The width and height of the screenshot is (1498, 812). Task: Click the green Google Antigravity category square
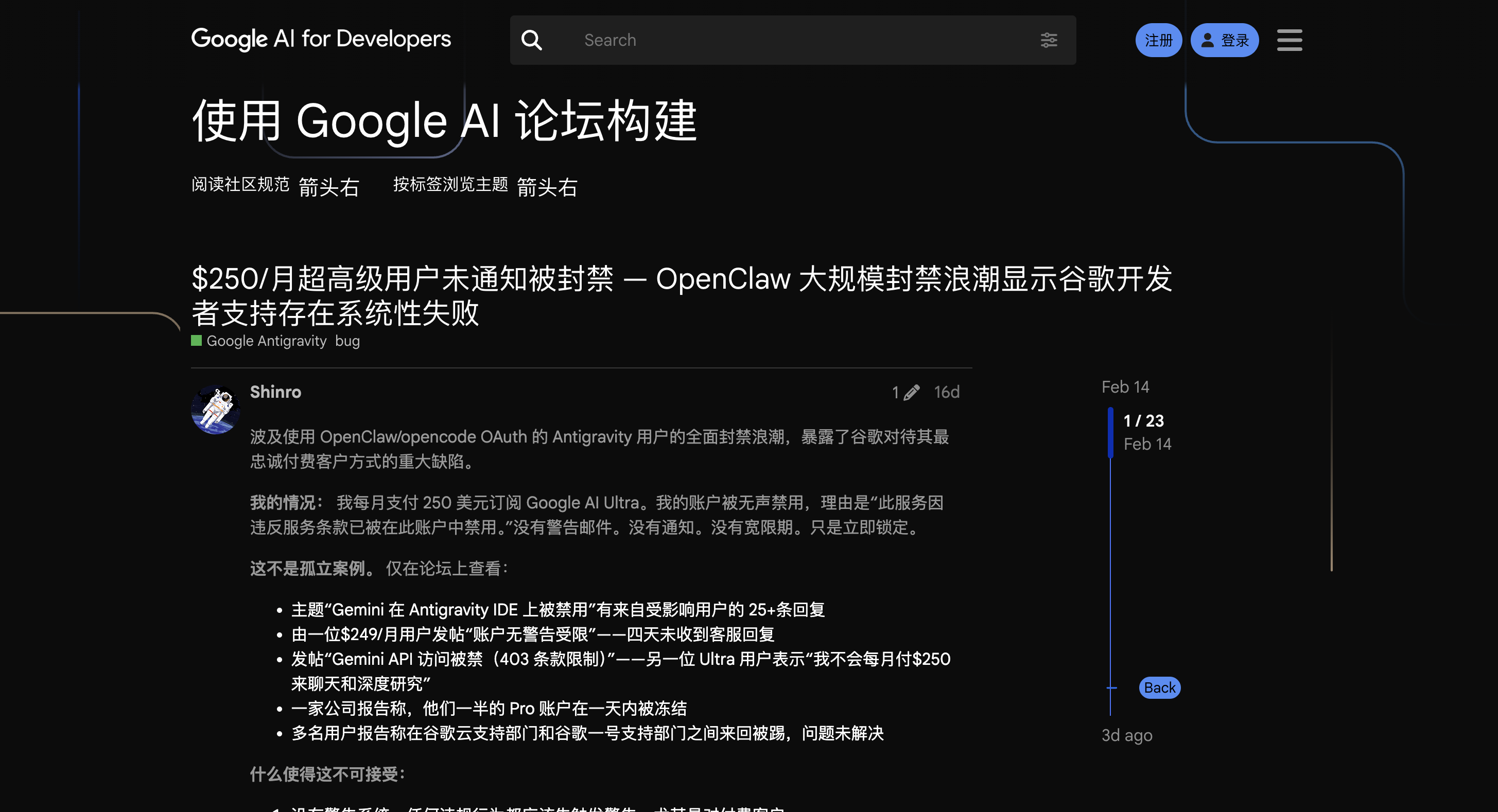(x=197, y=341)
